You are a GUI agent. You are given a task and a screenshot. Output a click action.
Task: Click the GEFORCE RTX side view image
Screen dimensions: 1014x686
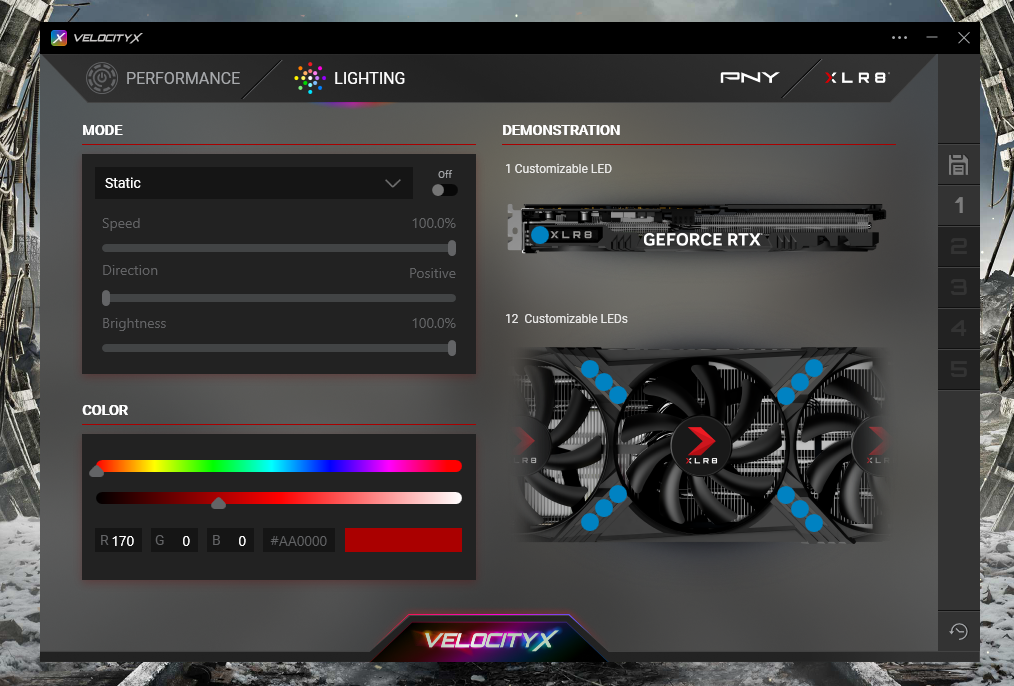point(696,228)
